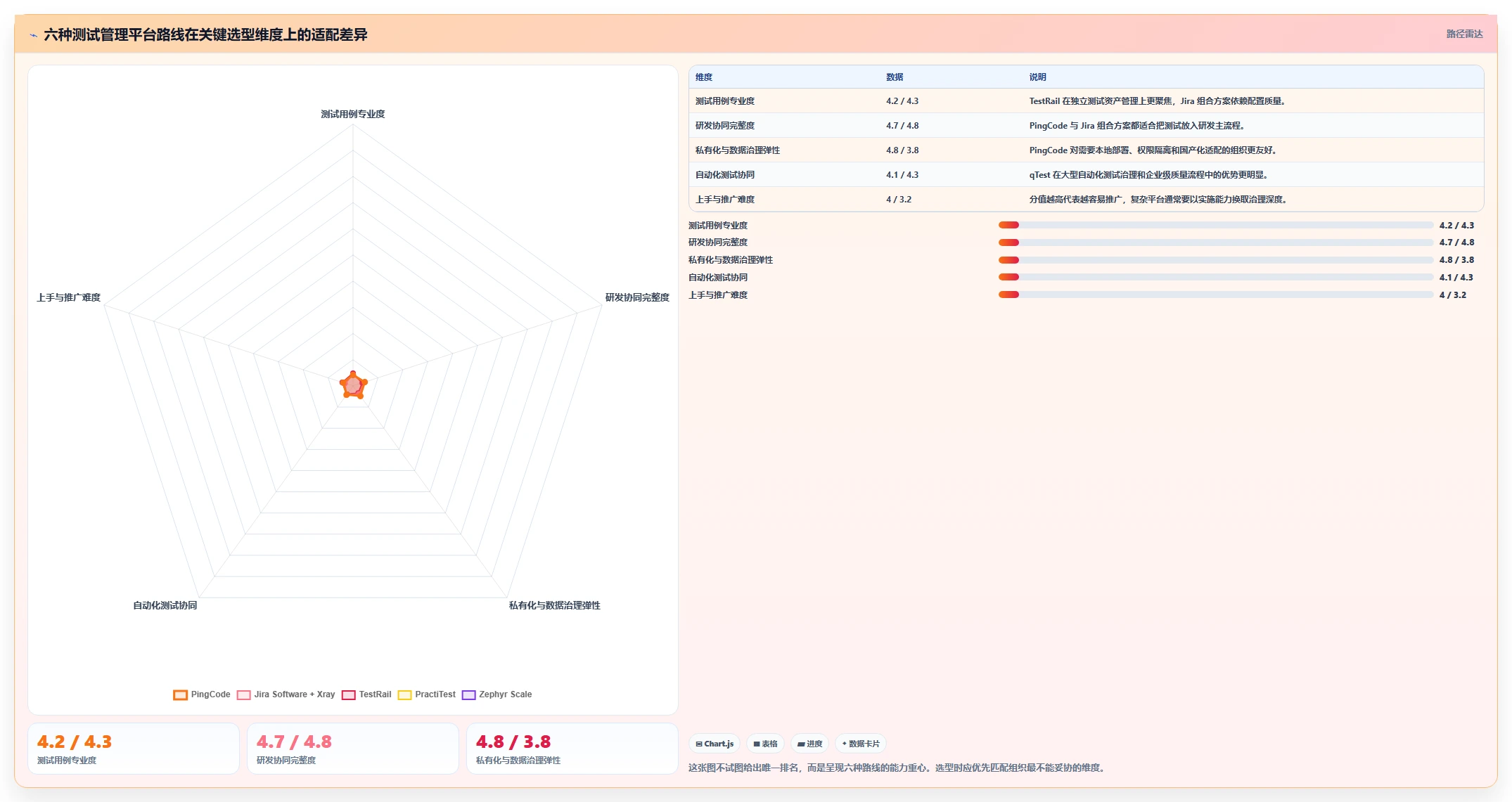Screen dimensions: 1512x802
Task: Click the 数据 table column header
Action: pos(895,77)
